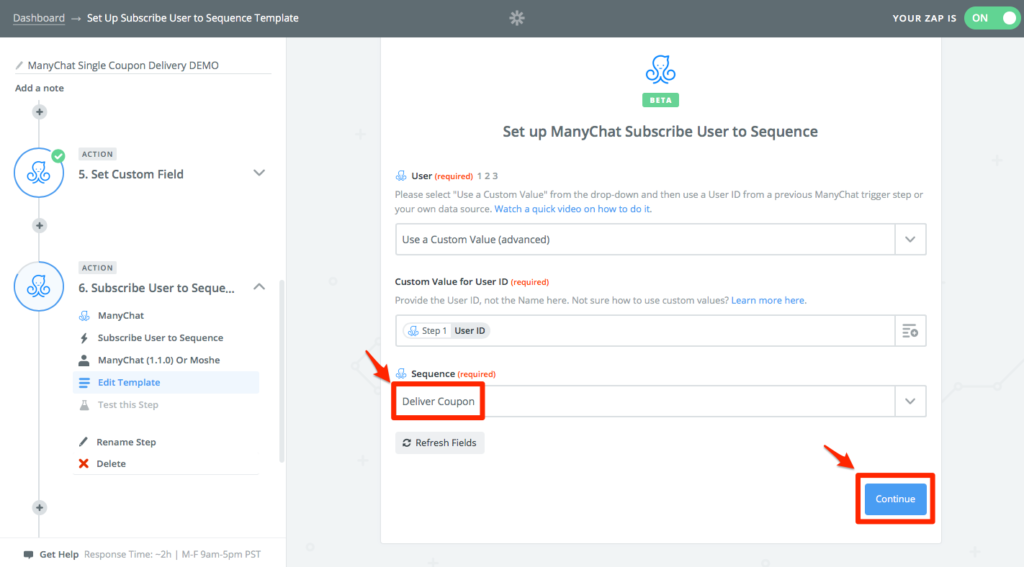1024x567 pixels.
Task: Click the red X delete icon
Action: [84, 463]
